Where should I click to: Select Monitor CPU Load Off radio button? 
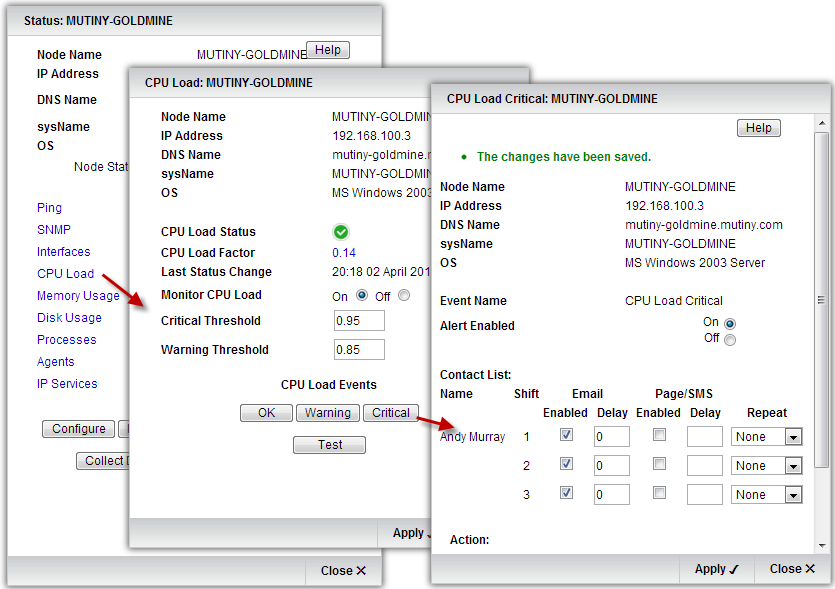pos(404,295)
